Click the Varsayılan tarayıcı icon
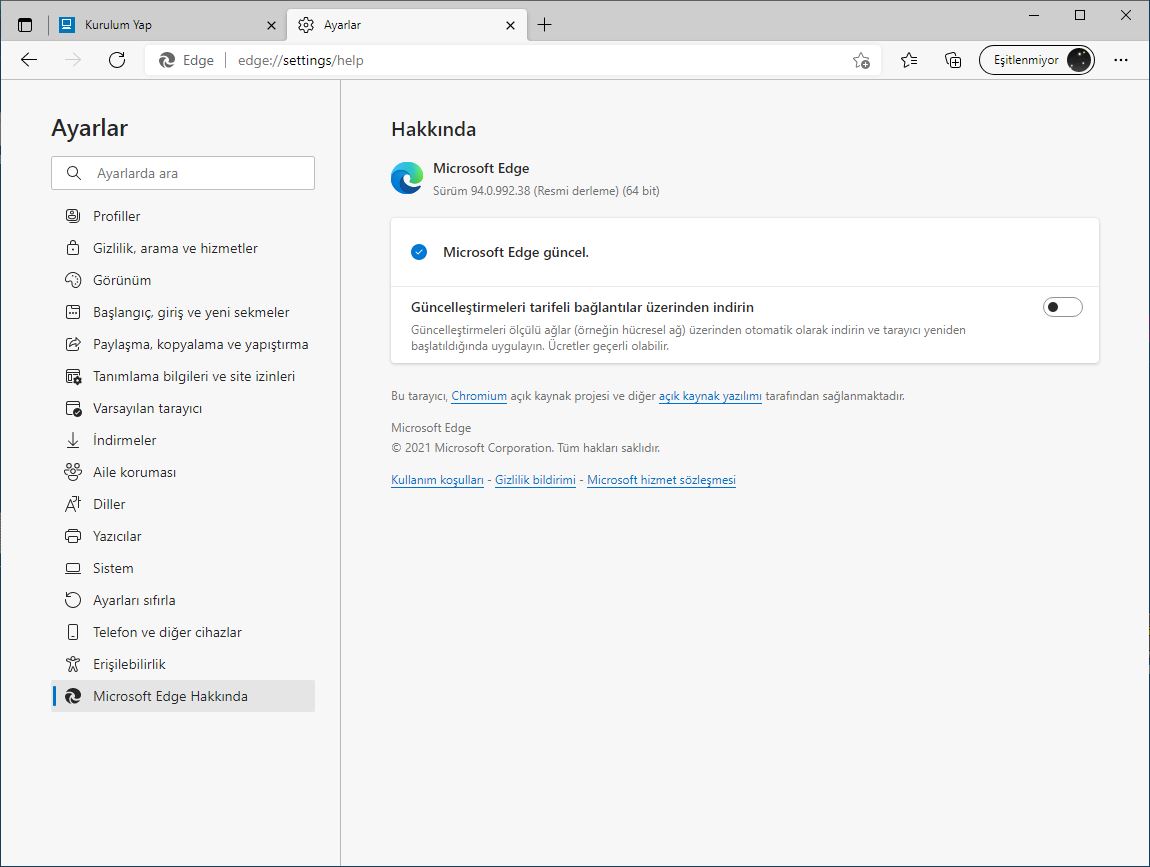The width and height of the screenshot is (1150, 867). [73, 409]
